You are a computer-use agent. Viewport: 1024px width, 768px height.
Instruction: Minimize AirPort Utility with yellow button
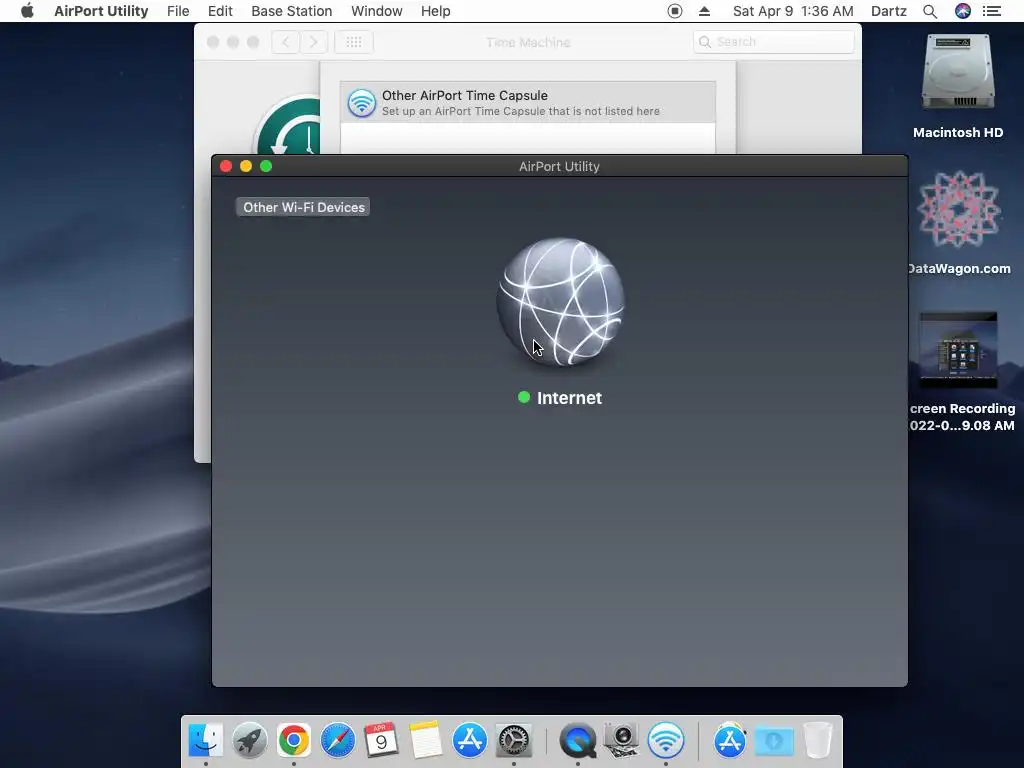246,166
